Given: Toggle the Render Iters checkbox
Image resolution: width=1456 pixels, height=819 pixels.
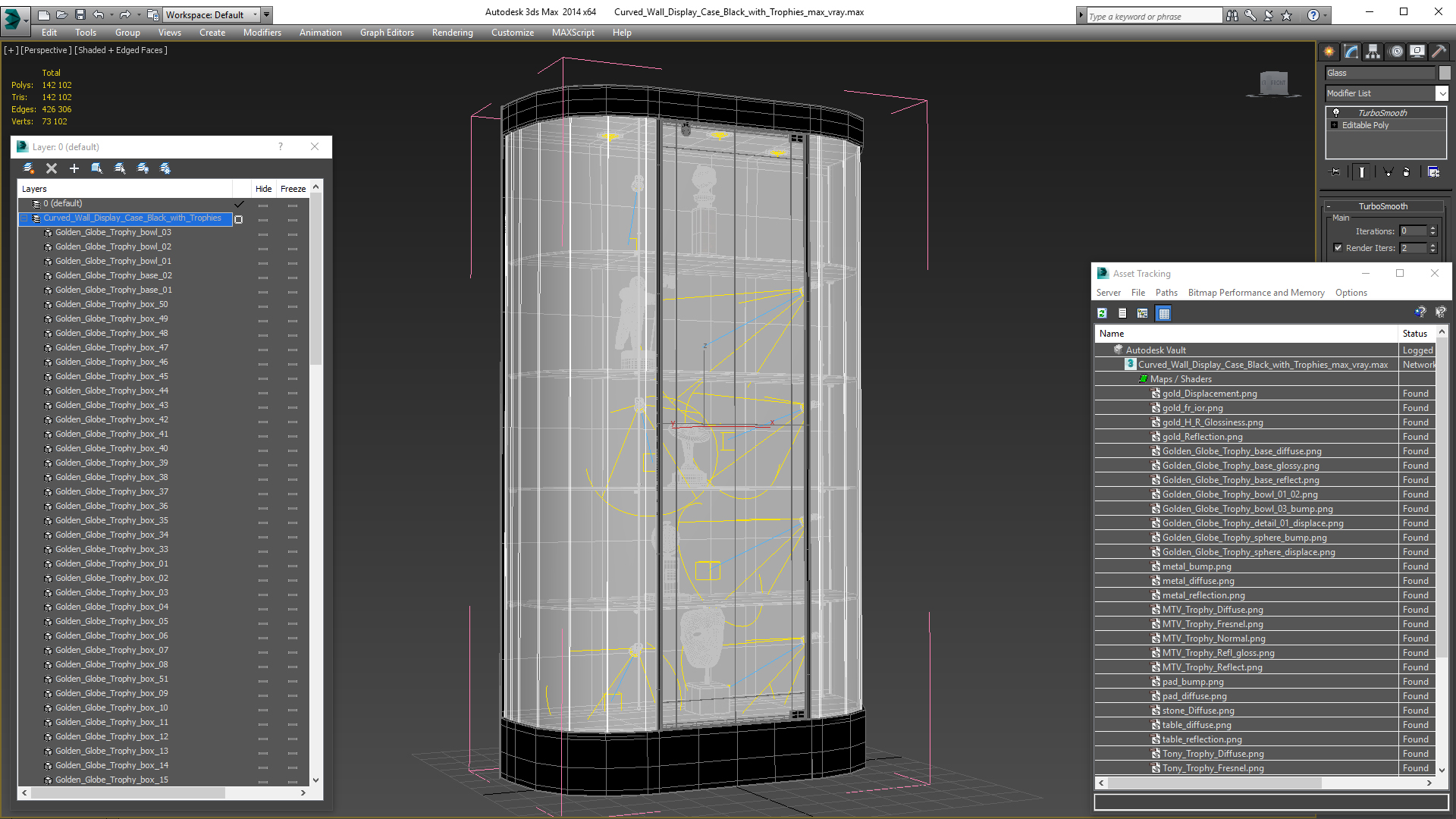Looking at the screenshot, I should click(1338, 248).
